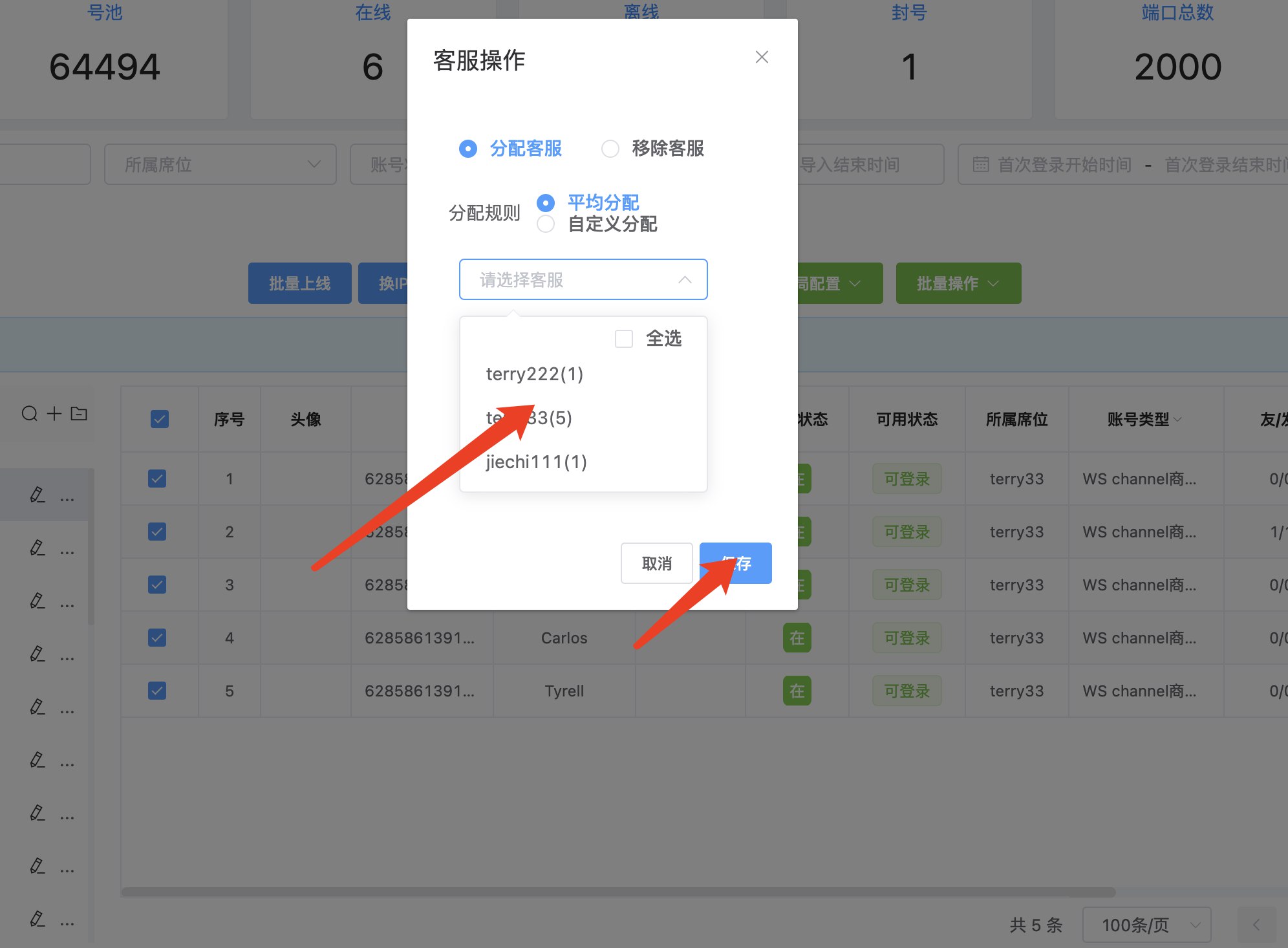Open the 100条/页 page size dropdown
Screen dimensions: 1288x948
(1146, 925)
